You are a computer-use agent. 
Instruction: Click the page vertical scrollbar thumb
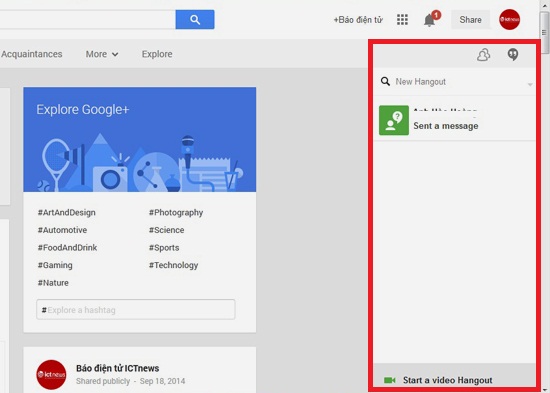[x=544, y=32]
